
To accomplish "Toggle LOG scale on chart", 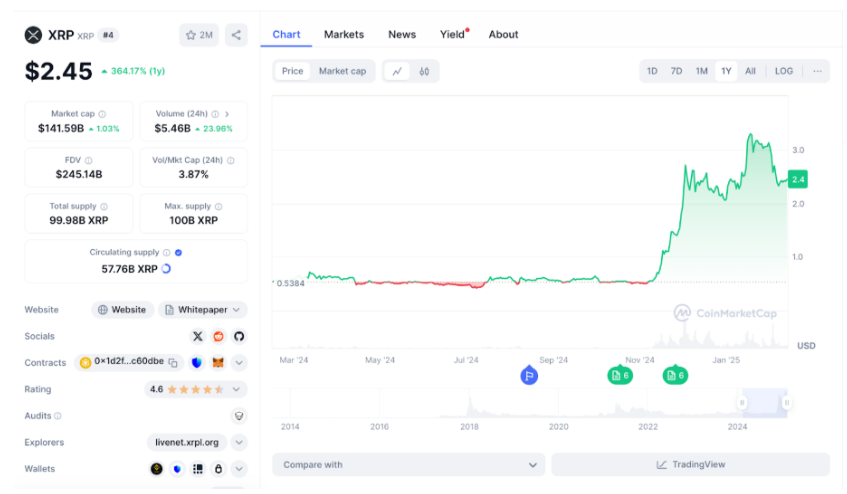I will (x=784, y=71).
